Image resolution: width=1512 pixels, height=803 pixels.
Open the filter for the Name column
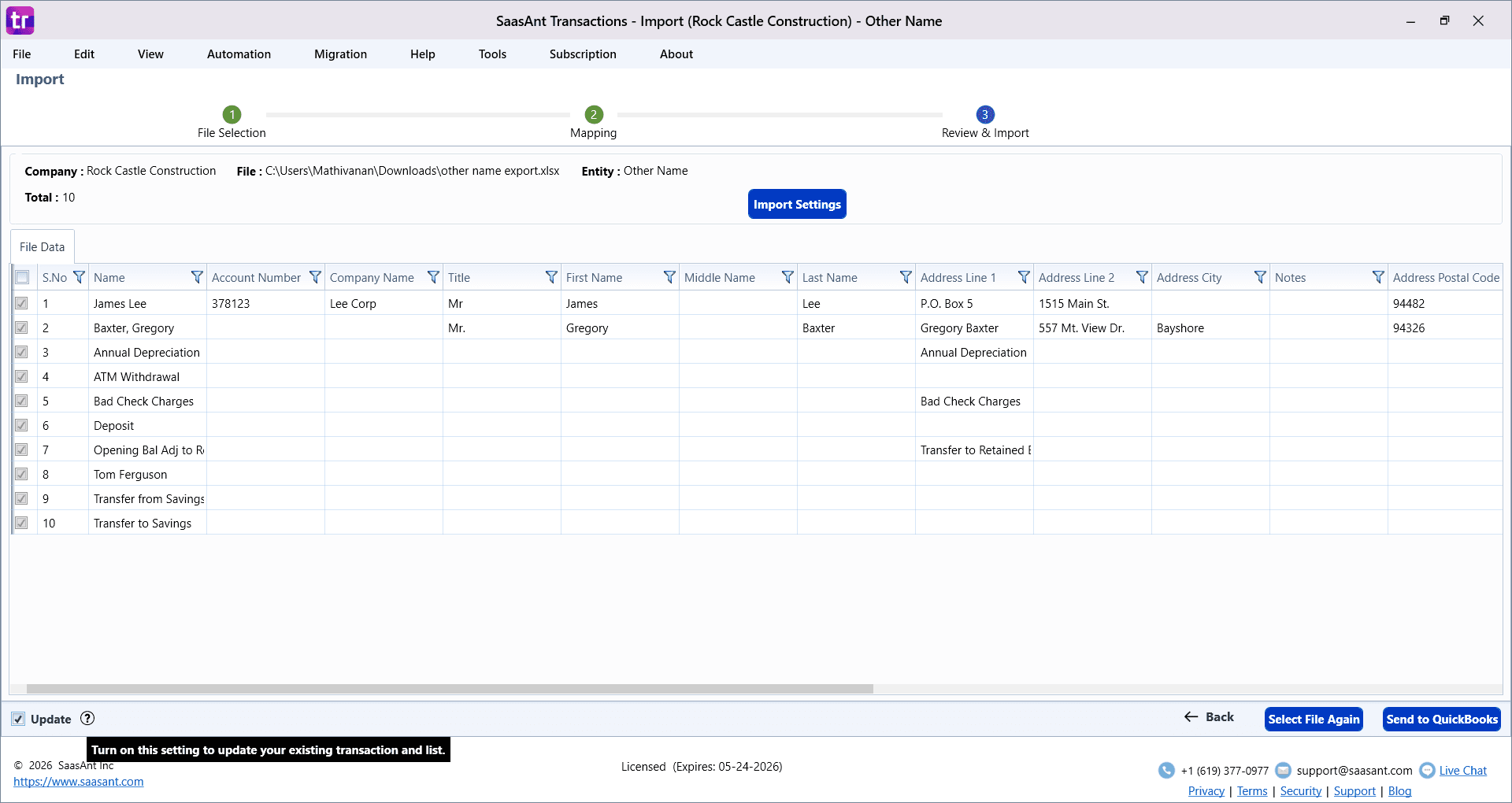click(196, 277)
